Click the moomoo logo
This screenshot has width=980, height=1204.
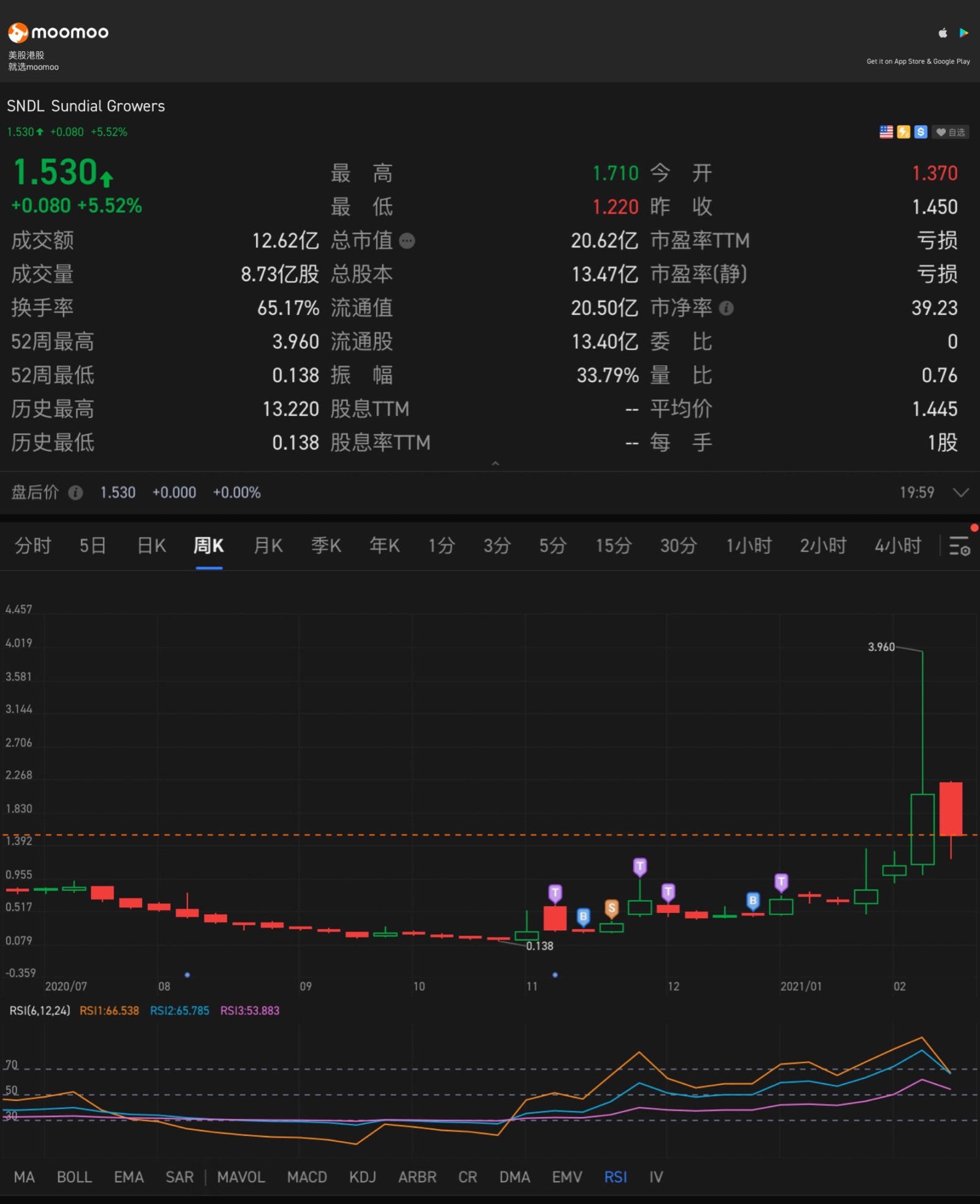[x=58, y=32]
